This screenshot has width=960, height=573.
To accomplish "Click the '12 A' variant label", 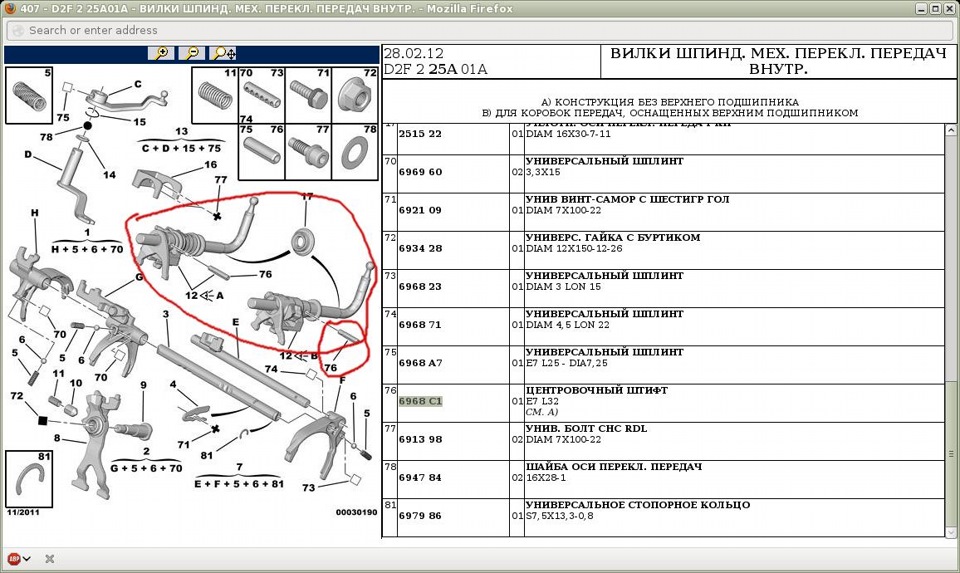I will [204, 296].
